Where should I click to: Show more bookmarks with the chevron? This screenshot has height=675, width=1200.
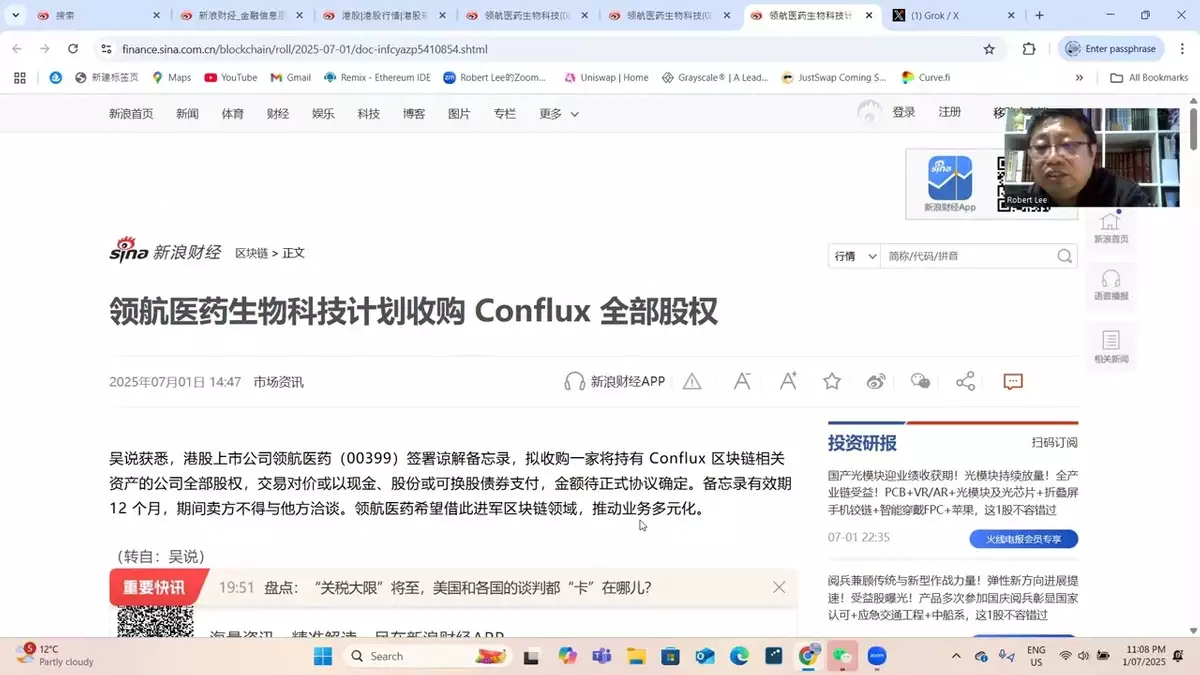[x=1079, y=77]
